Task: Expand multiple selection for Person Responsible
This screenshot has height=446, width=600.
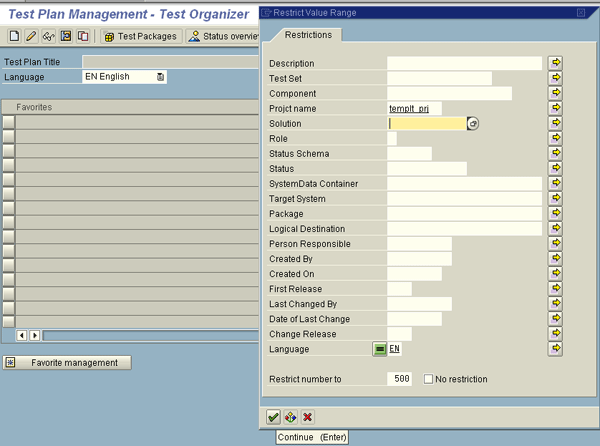Action: pos(556,244)
